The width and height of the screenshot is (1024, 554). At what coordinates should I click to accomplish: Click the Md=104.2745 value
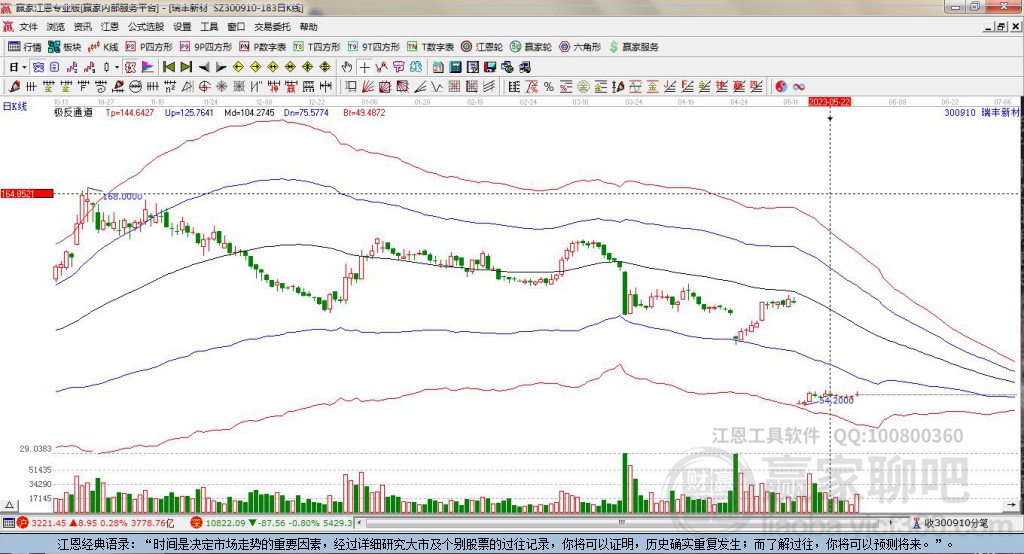click(249, 112)
